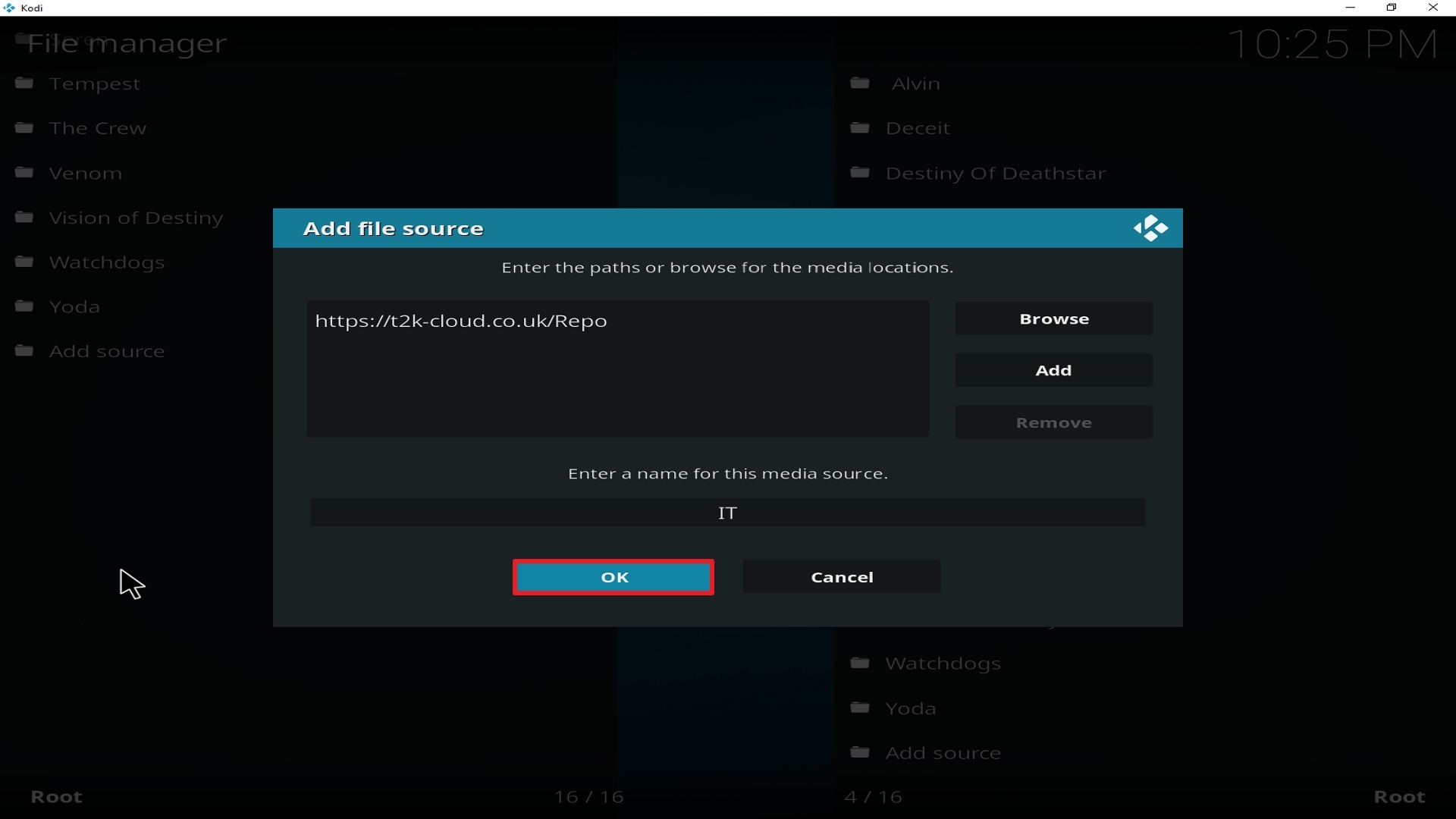Open The Crew source folder
This screenshot has height=819, width=1456.
click(x=98, y=129)
